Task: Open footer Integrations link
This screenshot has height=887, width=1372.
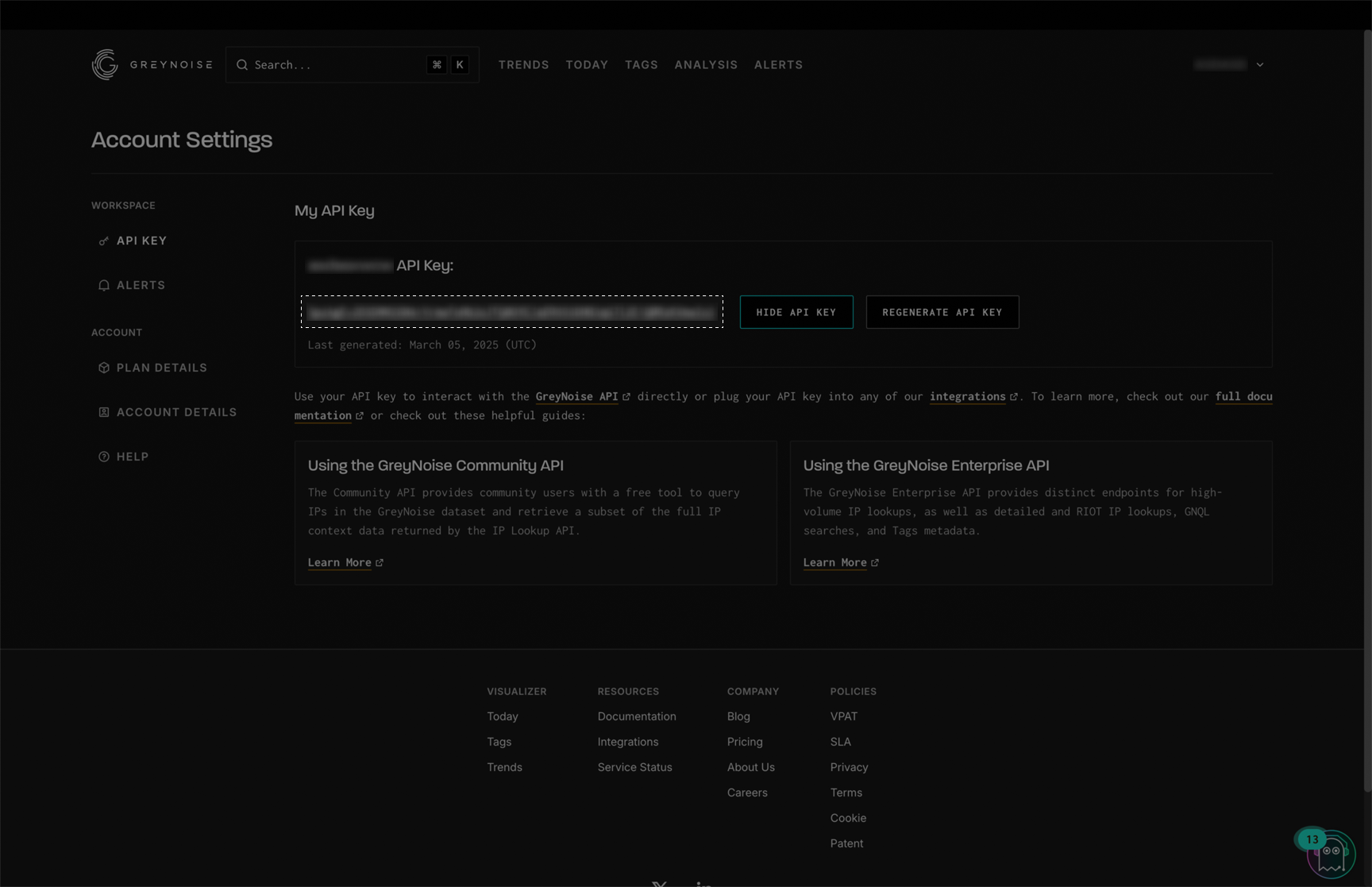Action: [x=628, y=742]
